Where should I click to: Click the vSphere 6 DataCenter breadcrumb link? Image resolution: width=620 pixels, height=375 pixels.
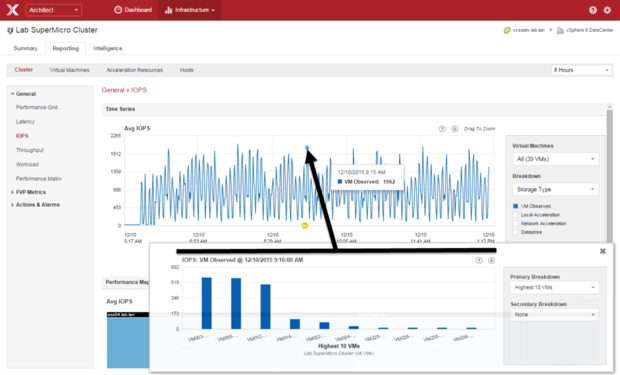click(590, 30)
